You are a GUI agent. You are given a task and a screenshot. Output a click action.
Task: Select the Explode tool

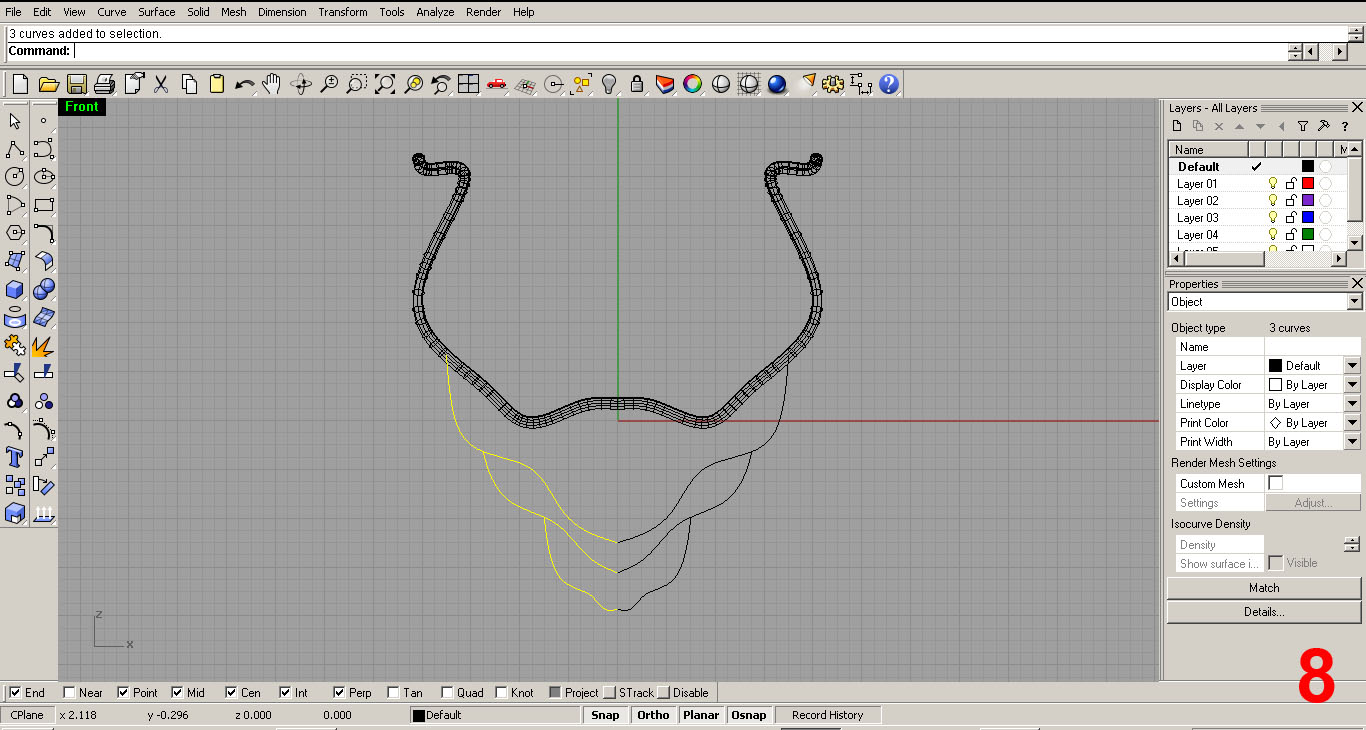pos(44,345)
